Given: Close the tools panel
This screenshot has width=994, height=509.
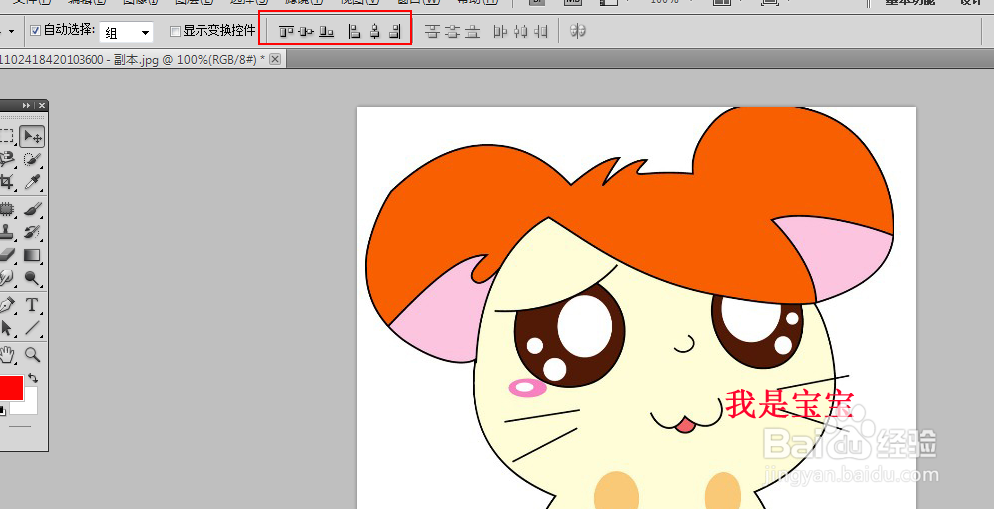Looking at the screenshot, I should 42,105.
